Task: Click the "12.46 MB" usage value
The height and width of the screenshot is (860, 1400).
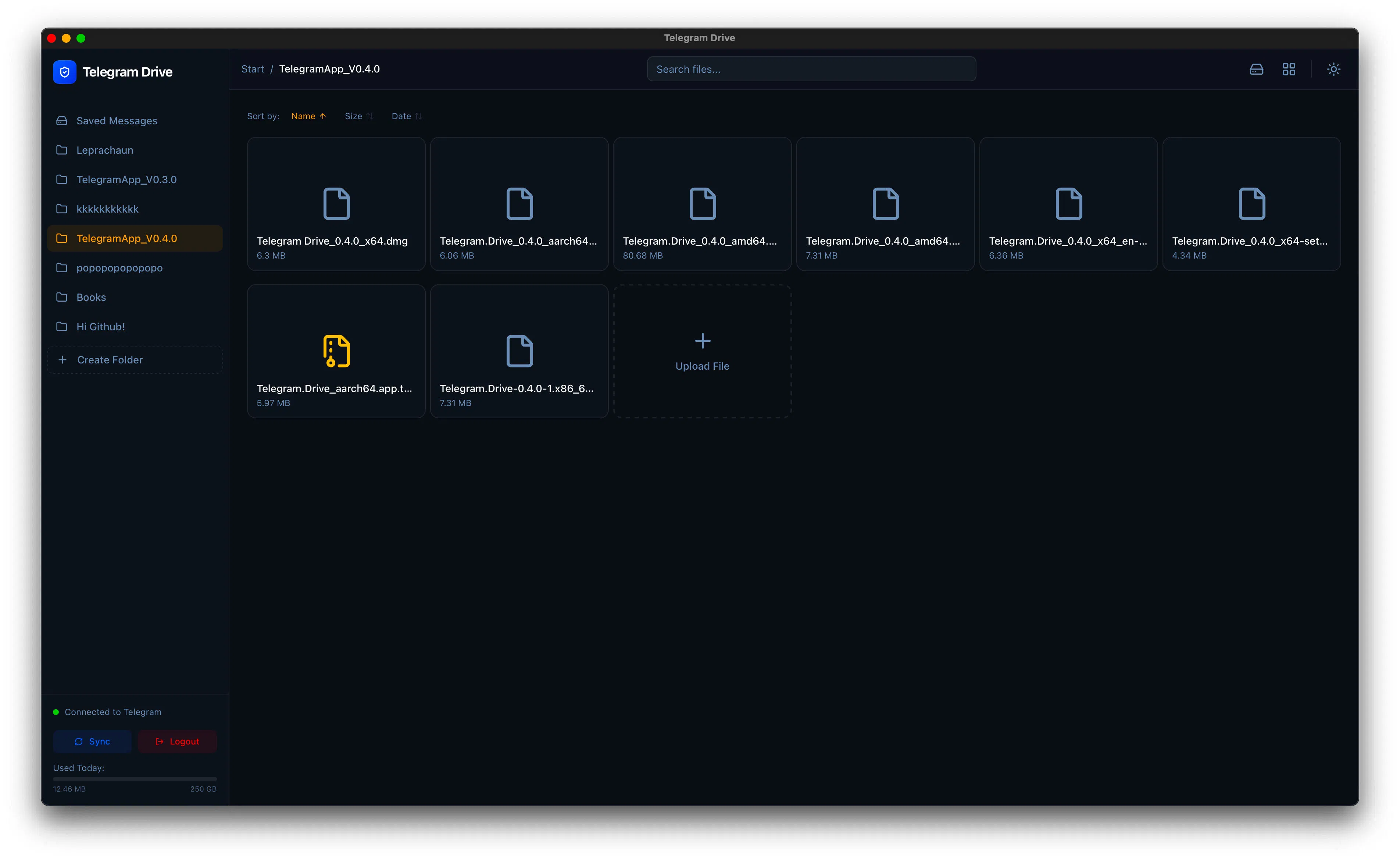Action: point(69,789)
